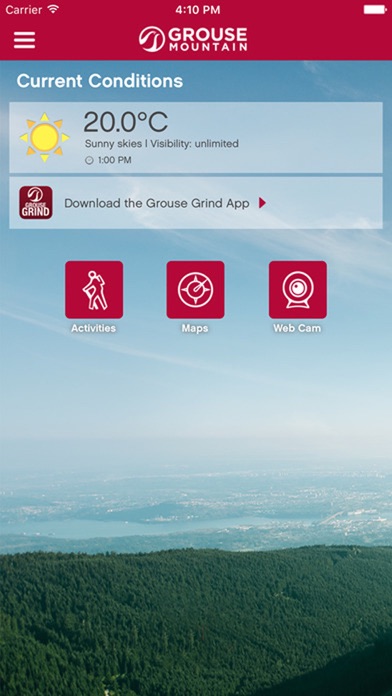Tap the Web Cam label
The height and width of the screenshot is (696, 392).
(297, 328)
